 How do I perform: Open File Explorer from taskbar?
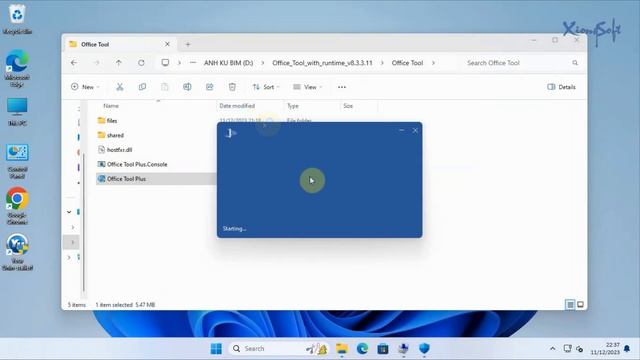pos(342,349)
